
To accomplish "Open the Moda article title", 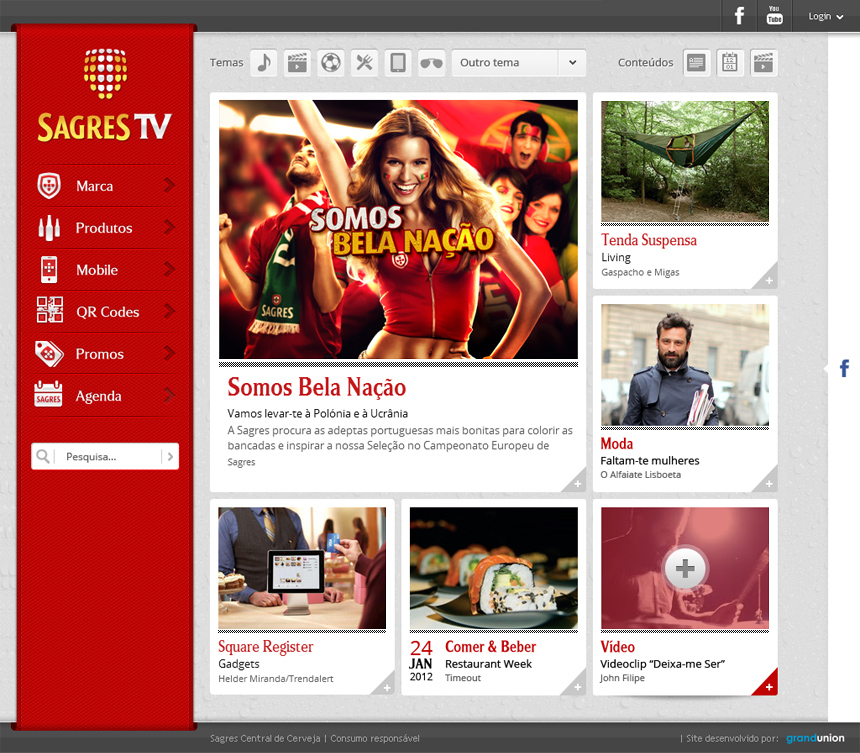I will coord(616,443).
